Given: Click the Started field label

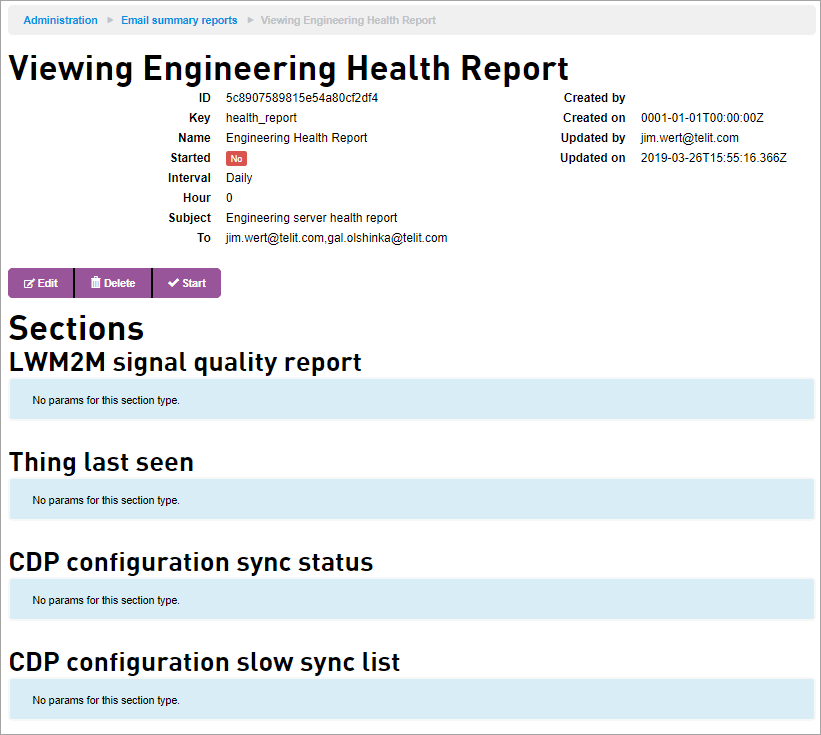Looking at the screenshot, I should point(191,158).
